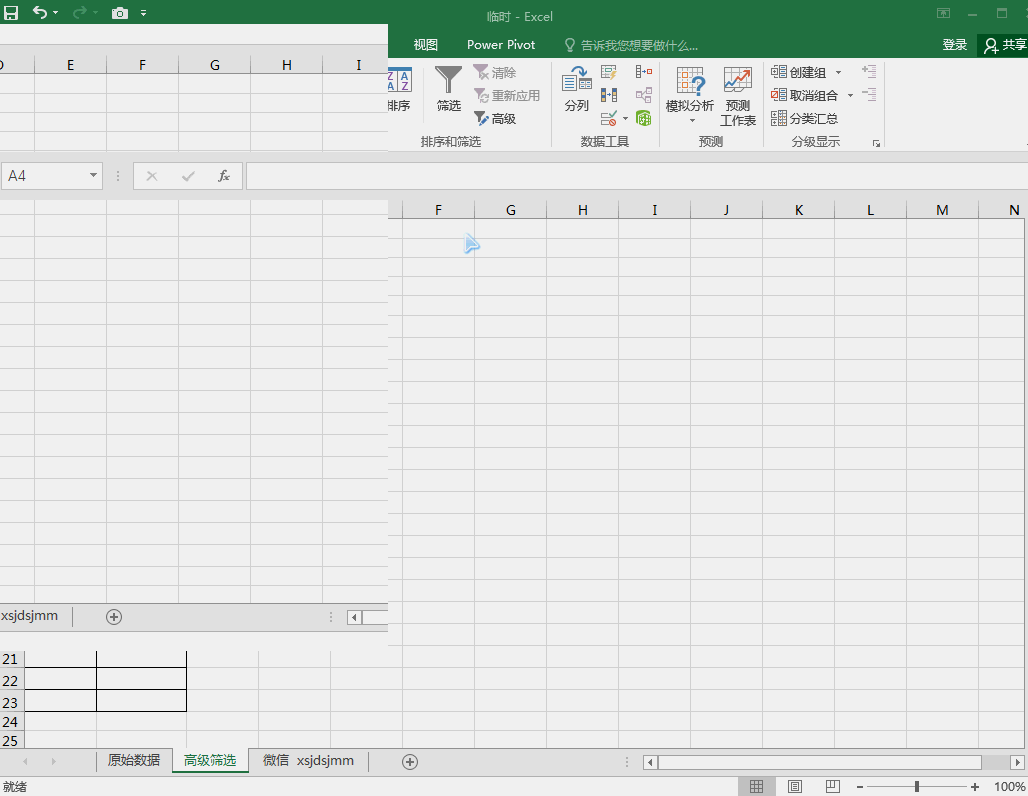Click the zoom slider handle

coord(917,786)
